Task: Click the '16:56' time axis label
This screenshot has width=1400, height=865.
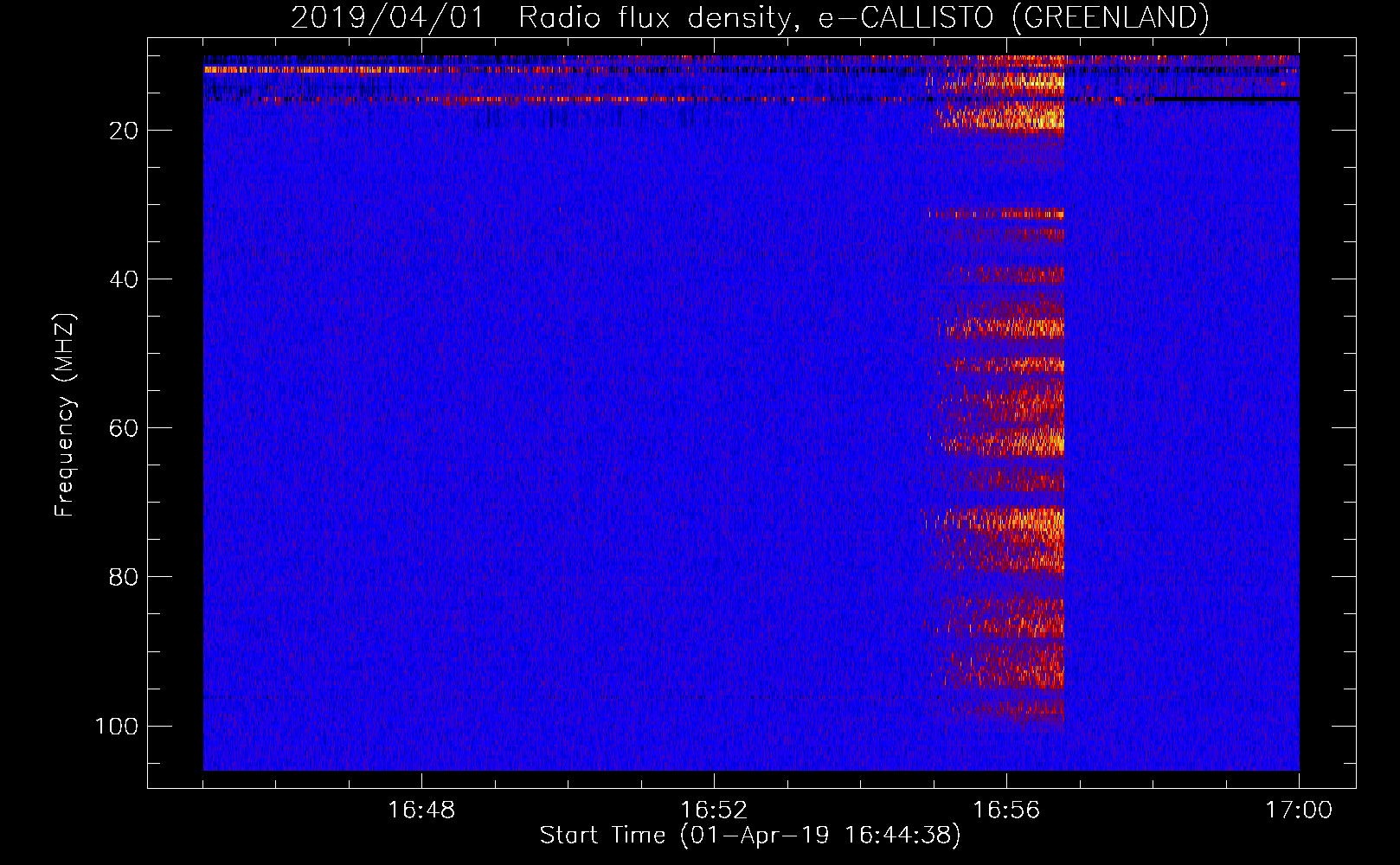Action: click(1006, 811)
